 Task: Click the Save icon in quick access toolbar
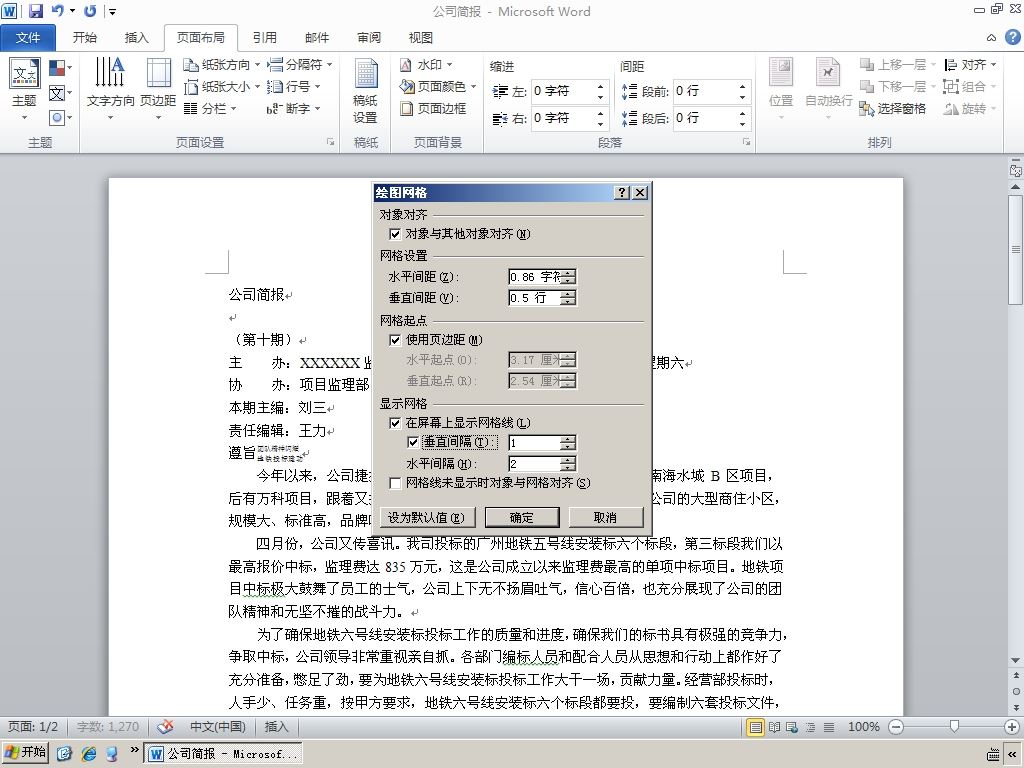click(x=35, y=11)
